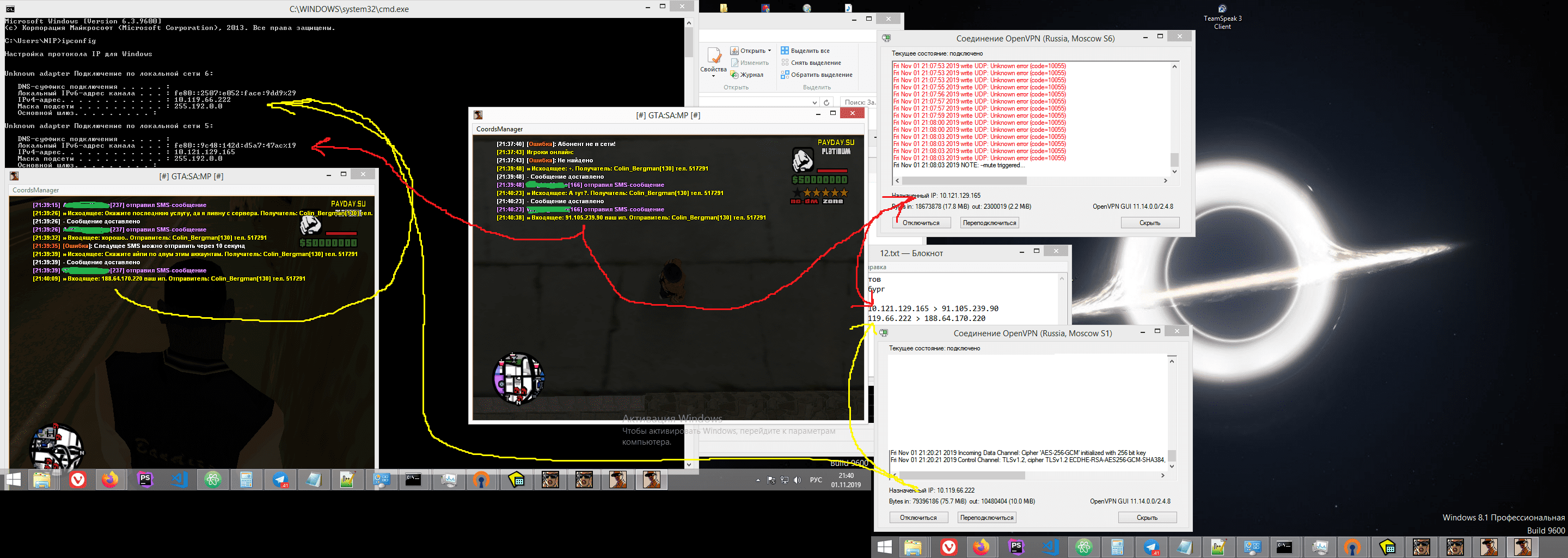
Task: Click chat line "[21:39:35] [Ошибка]: Следующее SMS..."
Action: (x=139, y=246)
